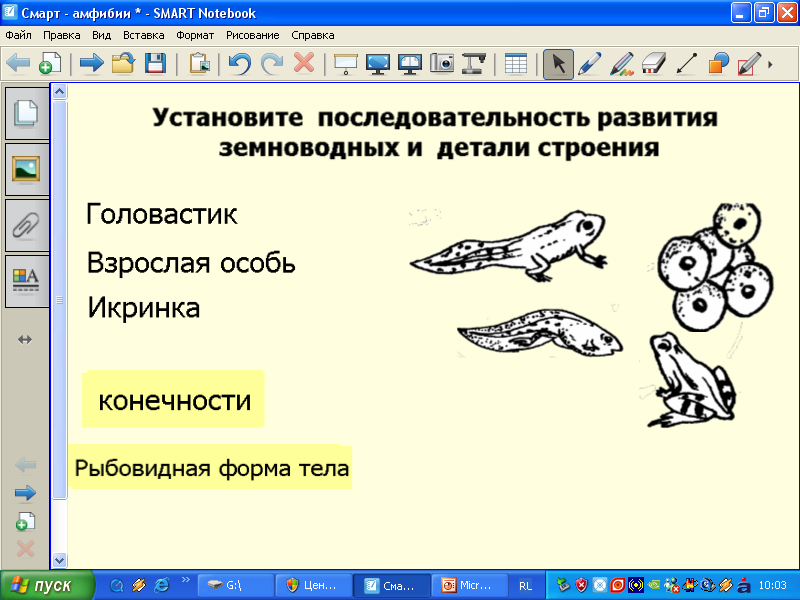Enable dual page display
The height and width of the screenshot is (600, 800).
coord(410,64)
